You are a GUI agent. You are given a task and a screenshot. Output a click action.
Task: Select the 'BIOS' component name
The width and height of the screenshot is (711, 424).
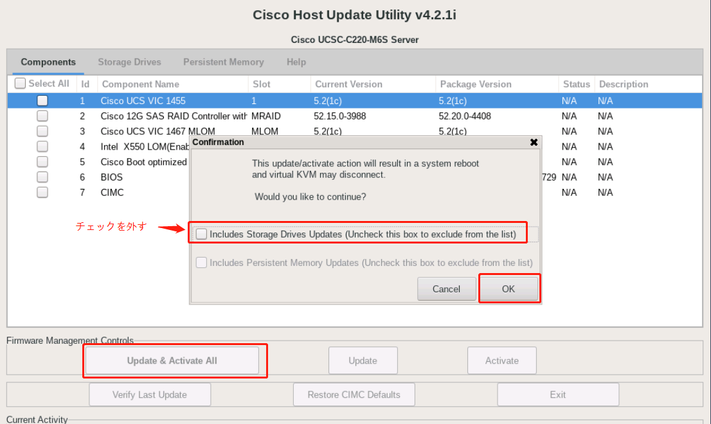pos(112,177)
